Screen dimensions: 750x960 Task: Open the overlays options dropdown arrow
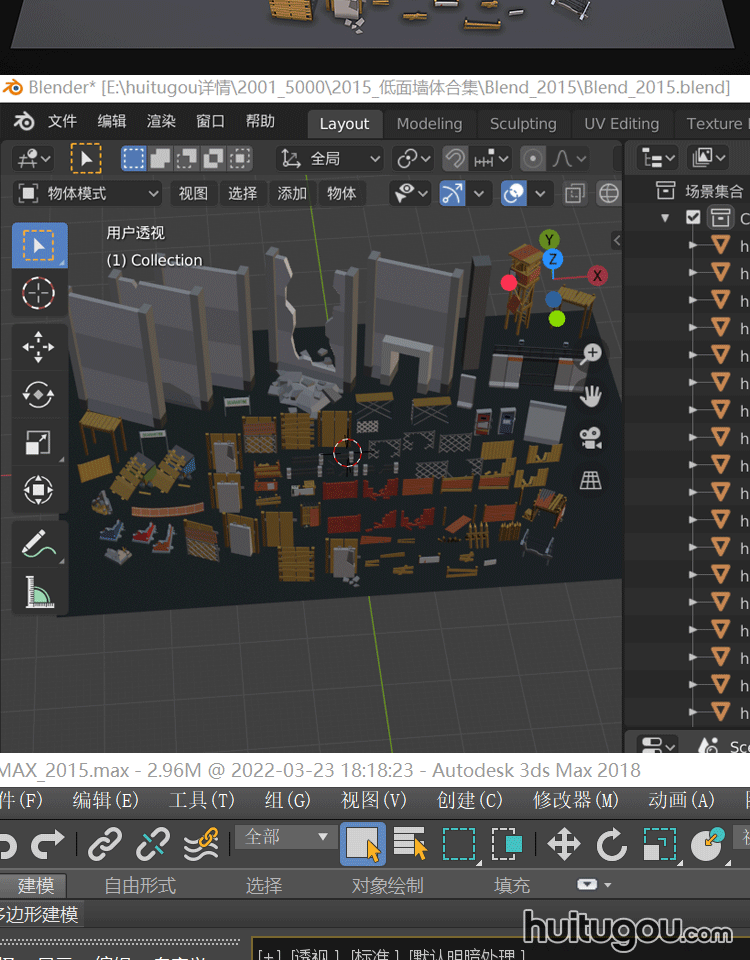point(540,194)
